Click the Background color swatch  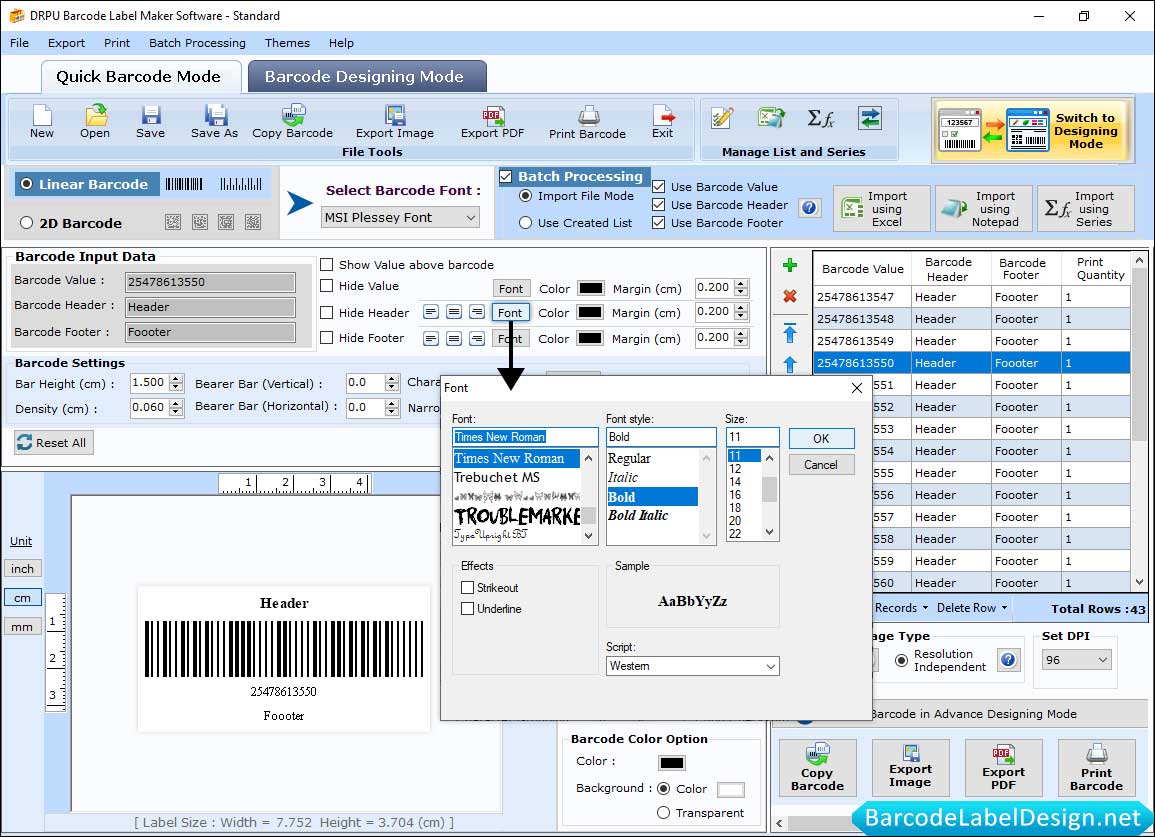(x=731, y=789)
